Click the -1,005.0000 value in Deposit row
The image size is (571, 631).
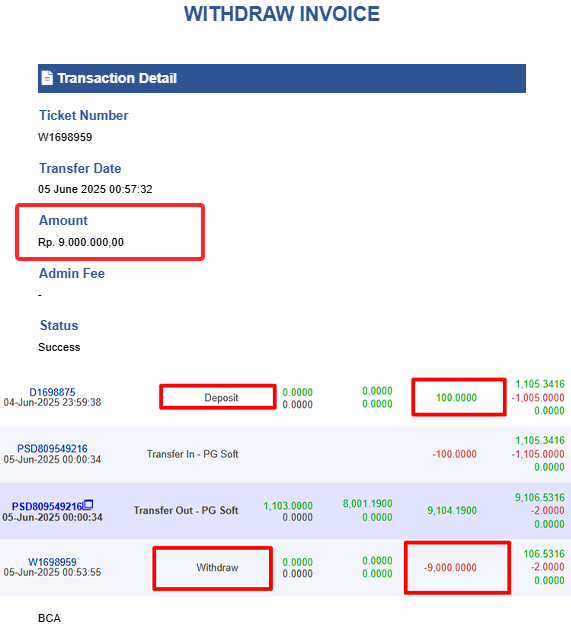point(538,398)
